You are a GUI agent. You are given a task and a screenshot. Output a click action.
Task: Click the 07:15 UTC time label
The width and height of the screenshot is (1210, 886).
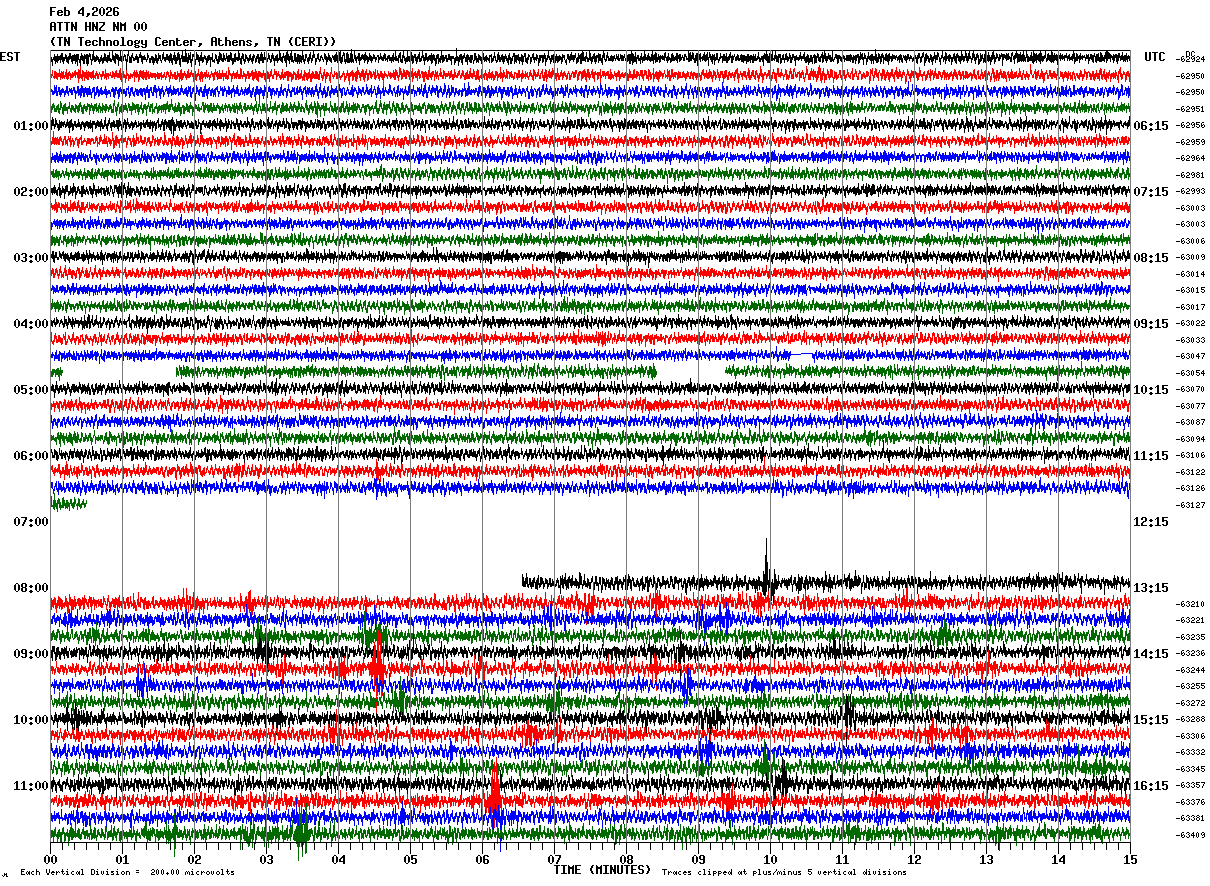tap(1151, 192)
